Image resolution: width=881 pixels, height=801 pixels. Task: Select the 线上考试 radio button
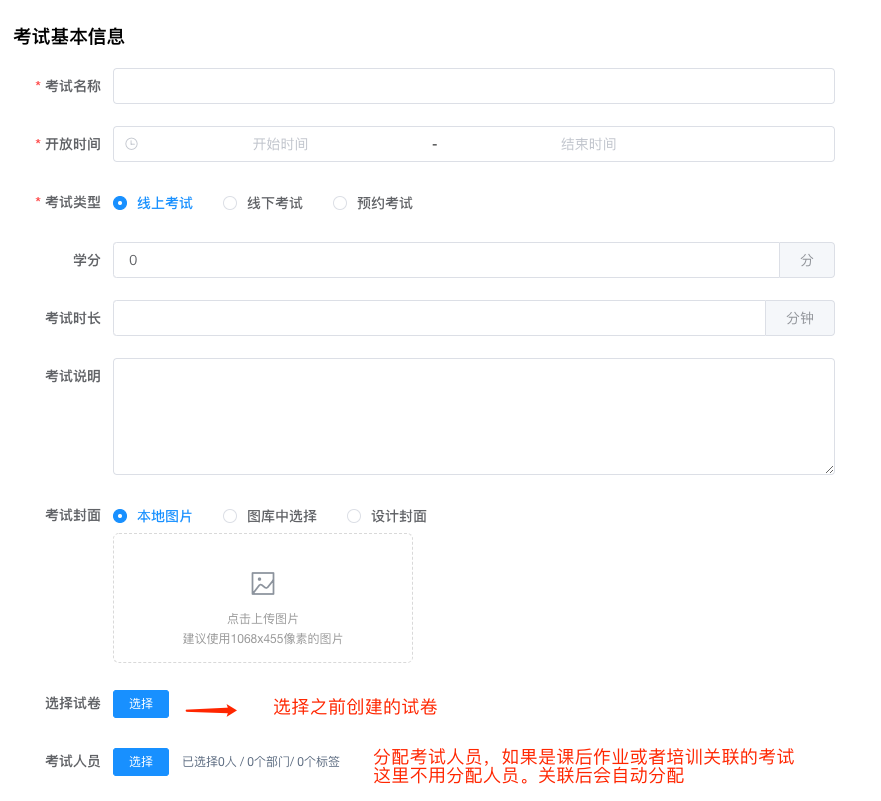click(x=120, y=203)
